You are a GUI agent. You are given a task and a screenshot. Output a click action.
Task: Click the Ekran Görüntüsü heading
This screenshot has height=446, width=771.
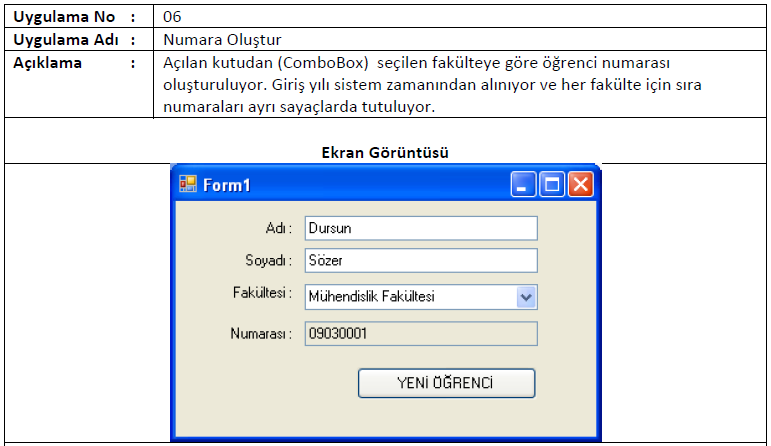pyautogui.click(x=385, y=152)
